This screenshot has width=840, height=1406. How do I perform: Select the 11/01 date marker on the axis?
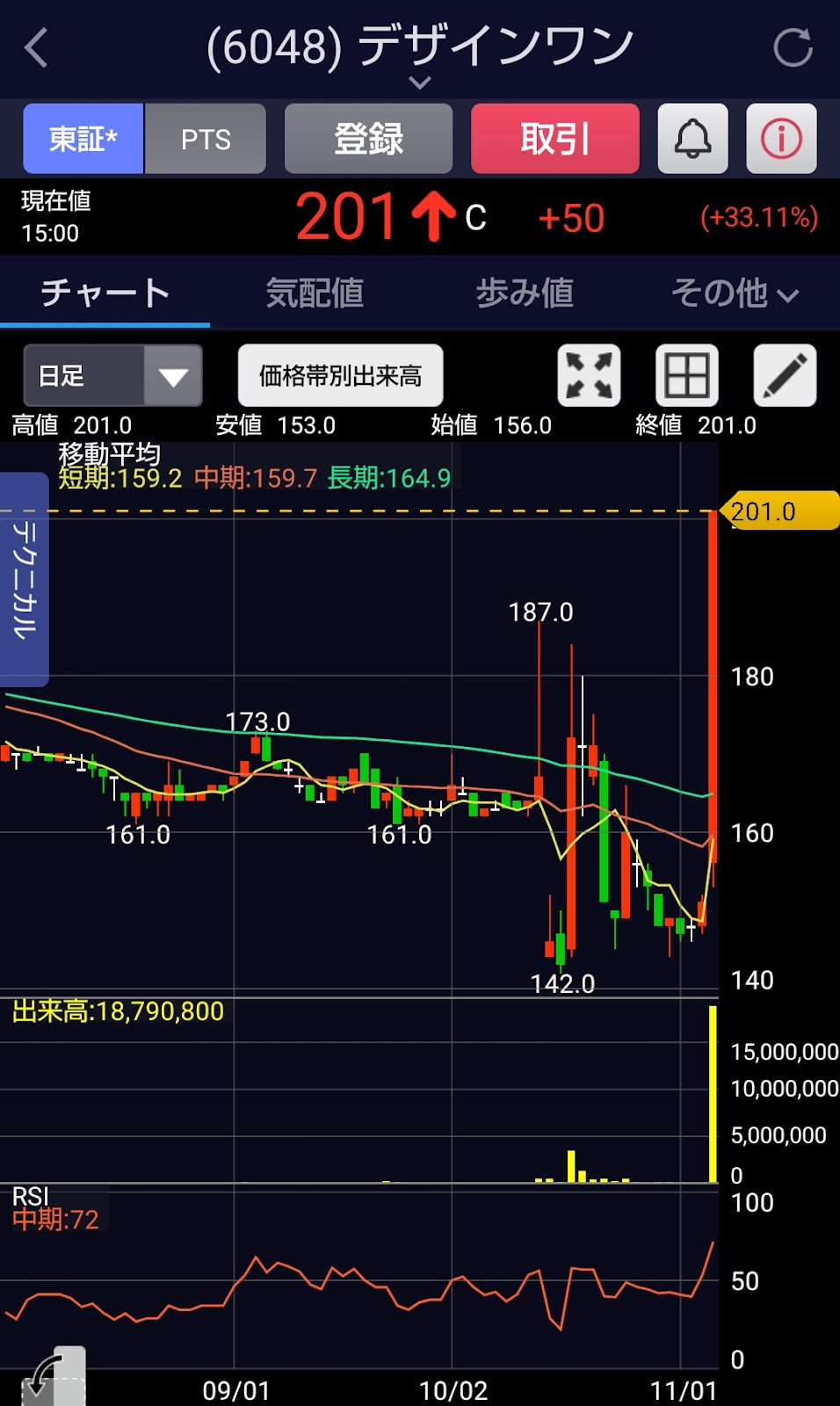[x=683, y=1391]
